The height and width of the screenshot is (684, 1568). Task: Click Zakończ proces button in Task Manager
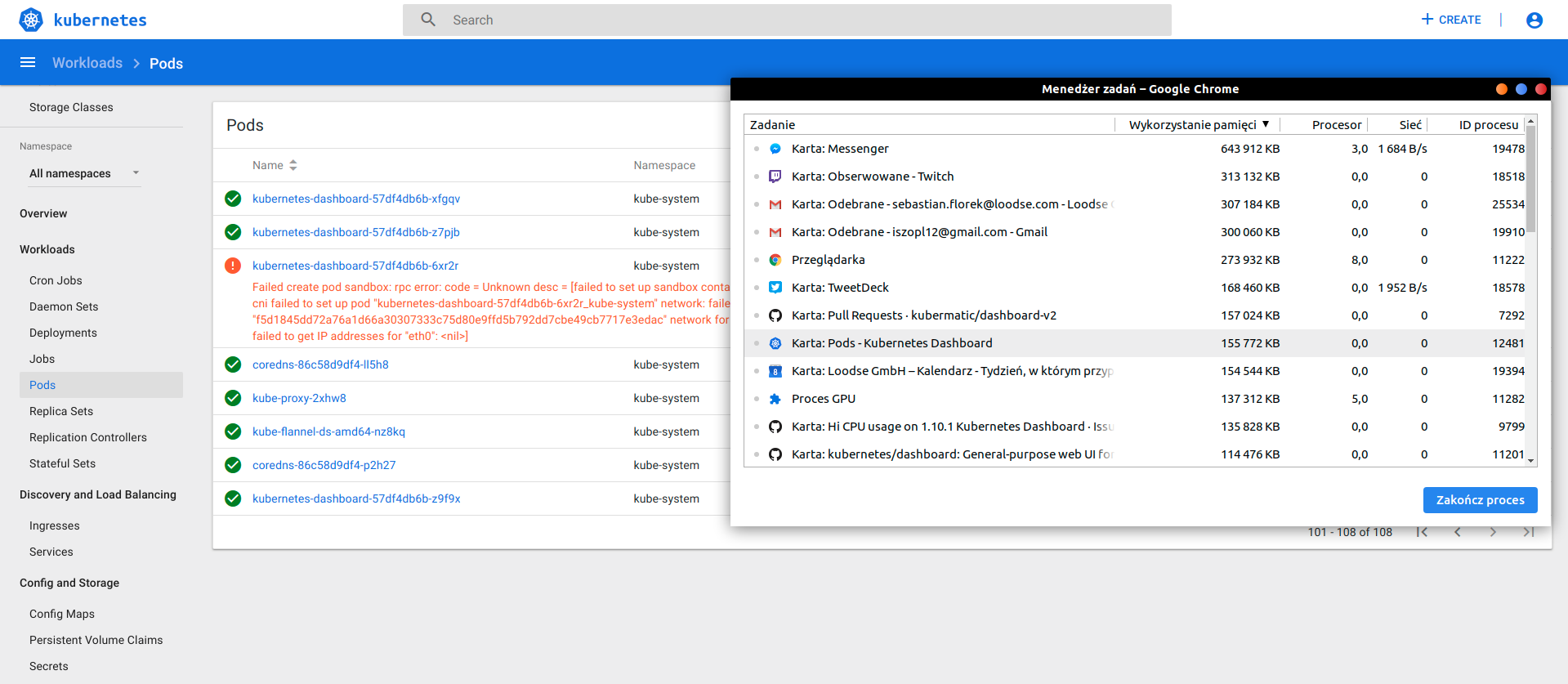[x=1480, y=500]
